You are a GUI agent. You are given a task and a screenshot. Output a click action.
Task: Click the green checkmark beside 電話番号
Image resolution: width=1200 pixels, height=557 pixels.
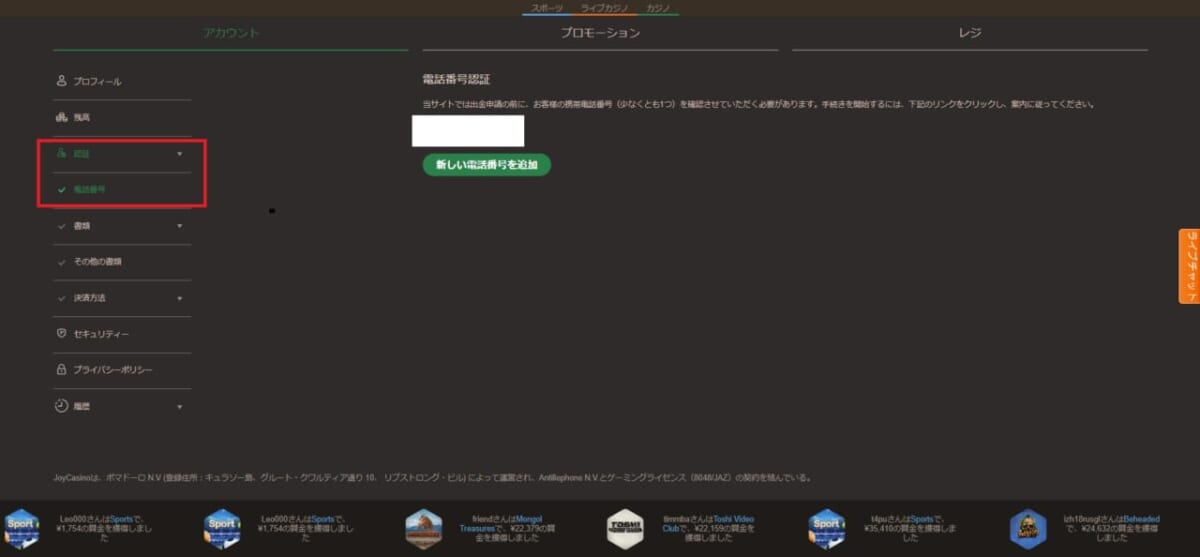[x=62, y=190]
